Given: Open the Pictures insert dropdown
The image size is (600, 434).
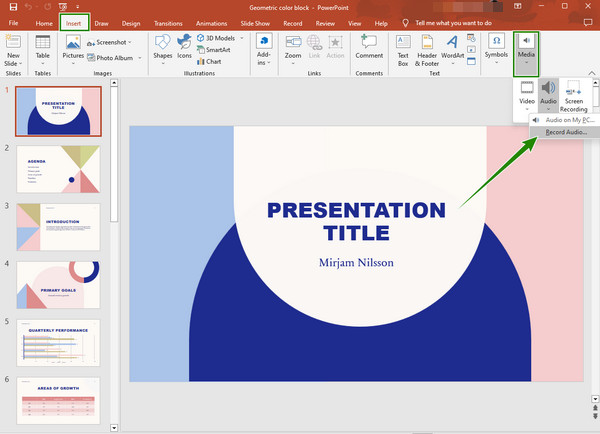Looking at the screenshot, I should coord(73,51).
